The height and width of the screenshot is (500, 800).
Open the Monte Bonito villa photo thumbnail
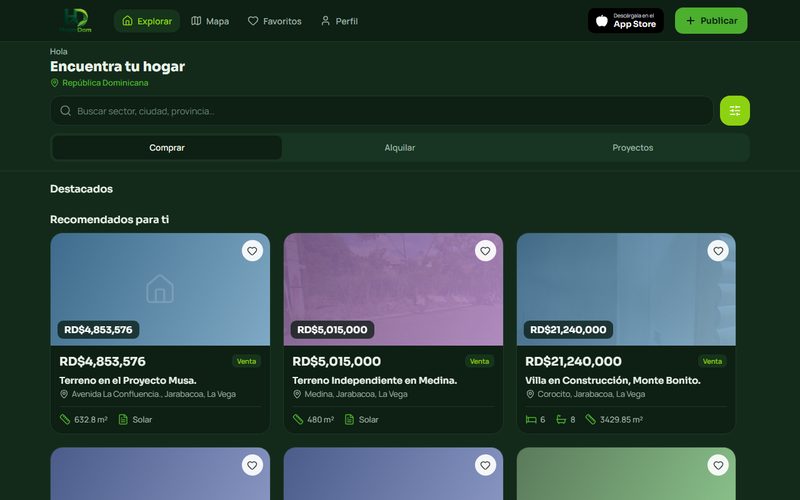click(x=626, y=289)
